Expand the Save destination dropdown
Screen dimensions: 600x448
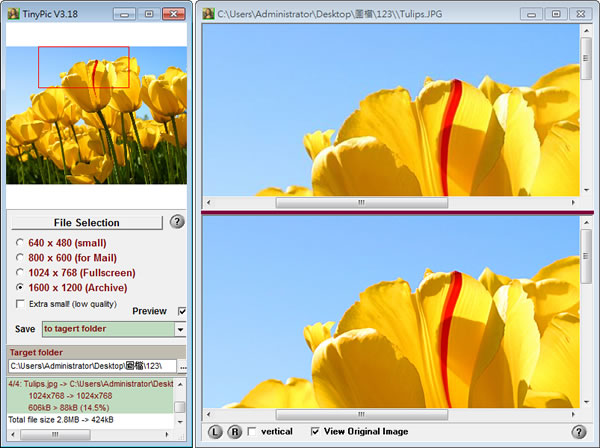180,328
